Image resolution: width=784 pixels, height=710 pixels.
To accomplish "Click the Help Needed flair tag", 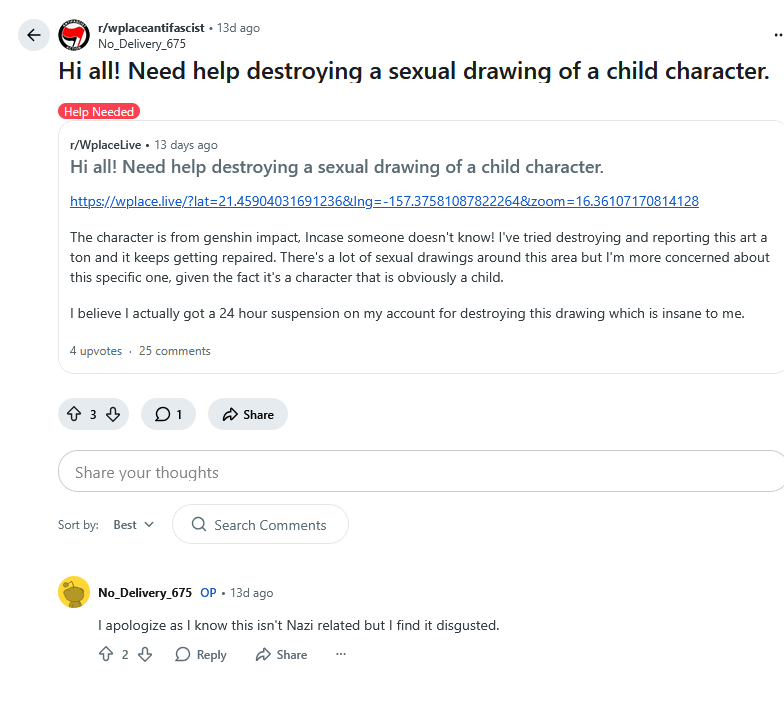I will pyautogui.click(x=99, y=112).
